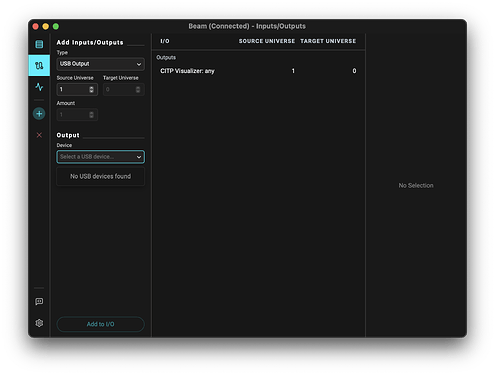Click the Add to I/O button
Screen dimensions: 495x375
click(101, 324)
